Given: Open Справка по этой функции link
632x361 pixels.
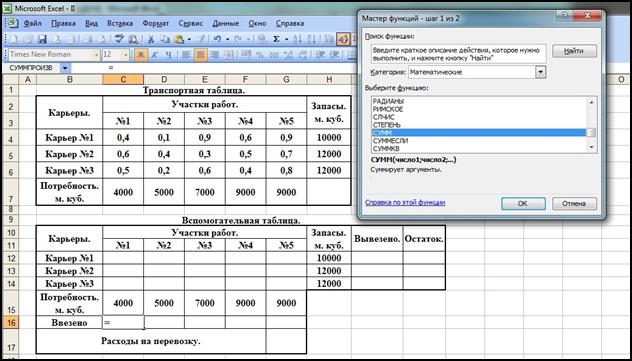Looking at the screenshot, I should tap(405, 202).
